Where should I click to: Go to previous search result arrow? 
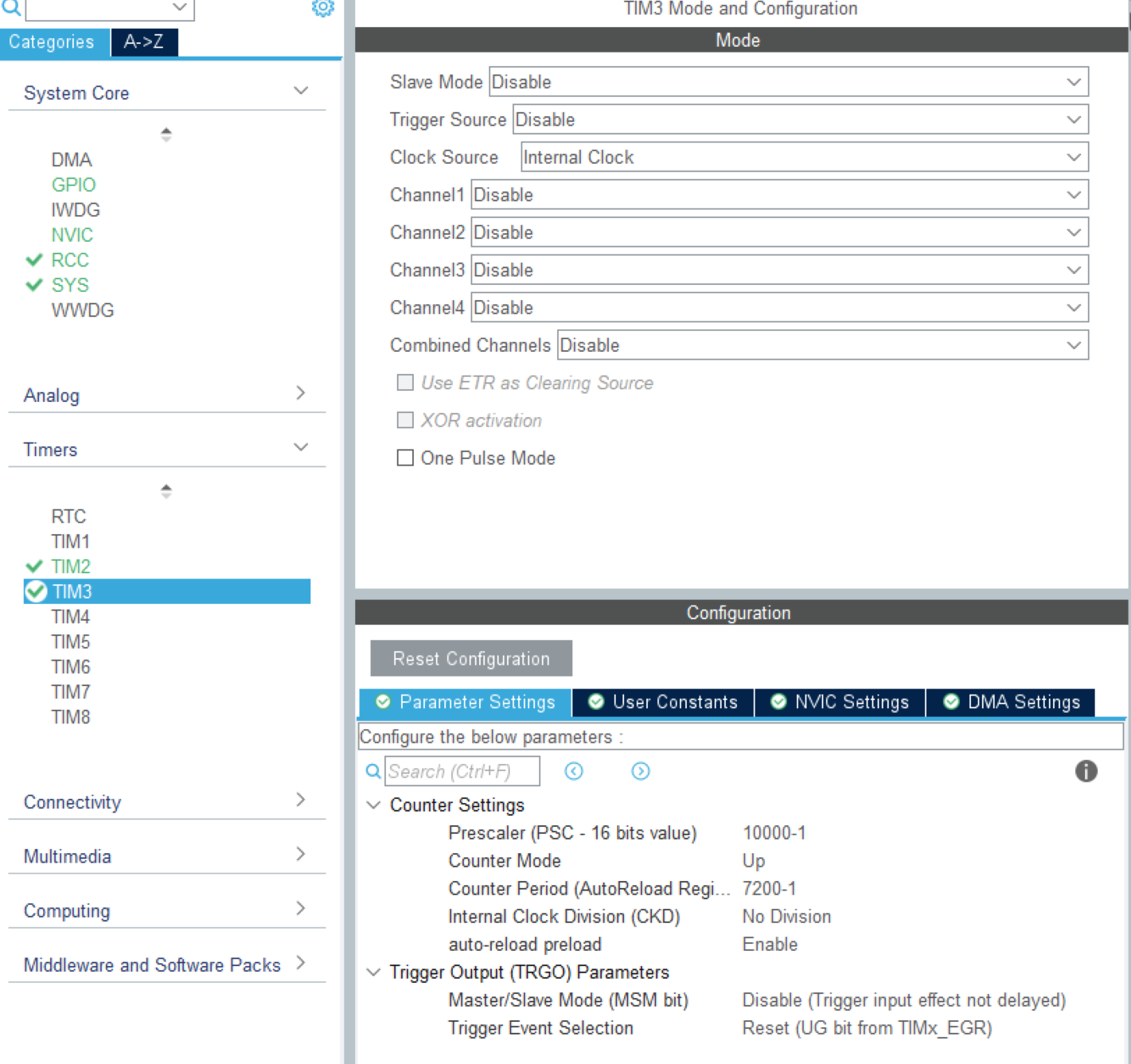574,770
